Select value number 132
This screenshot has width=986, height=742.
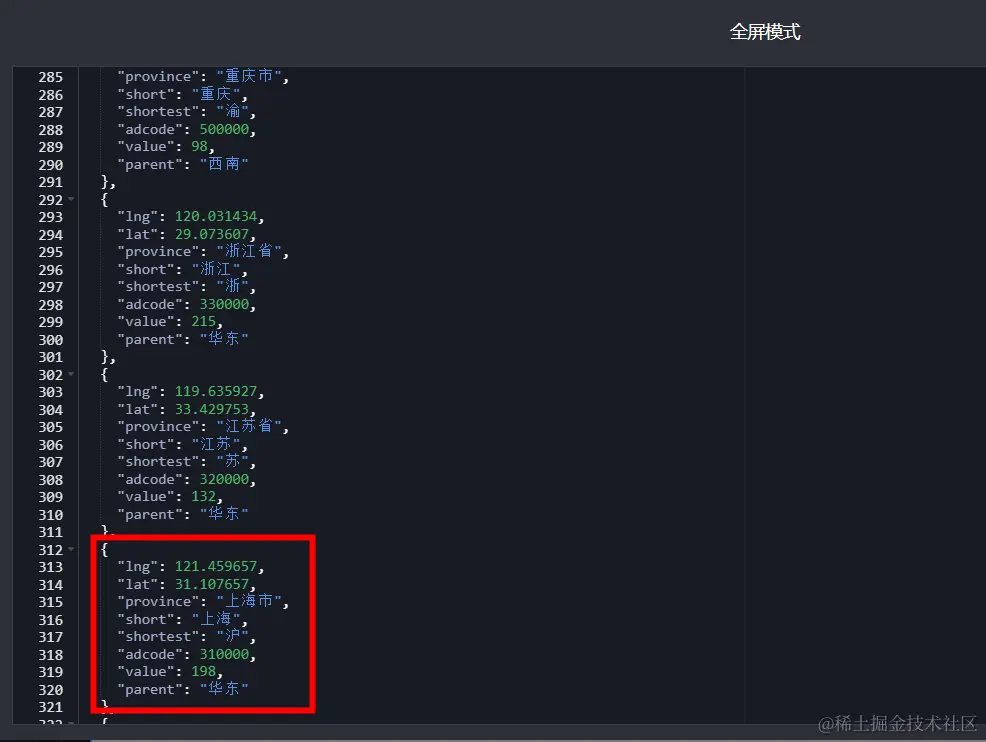click(203, 496)
